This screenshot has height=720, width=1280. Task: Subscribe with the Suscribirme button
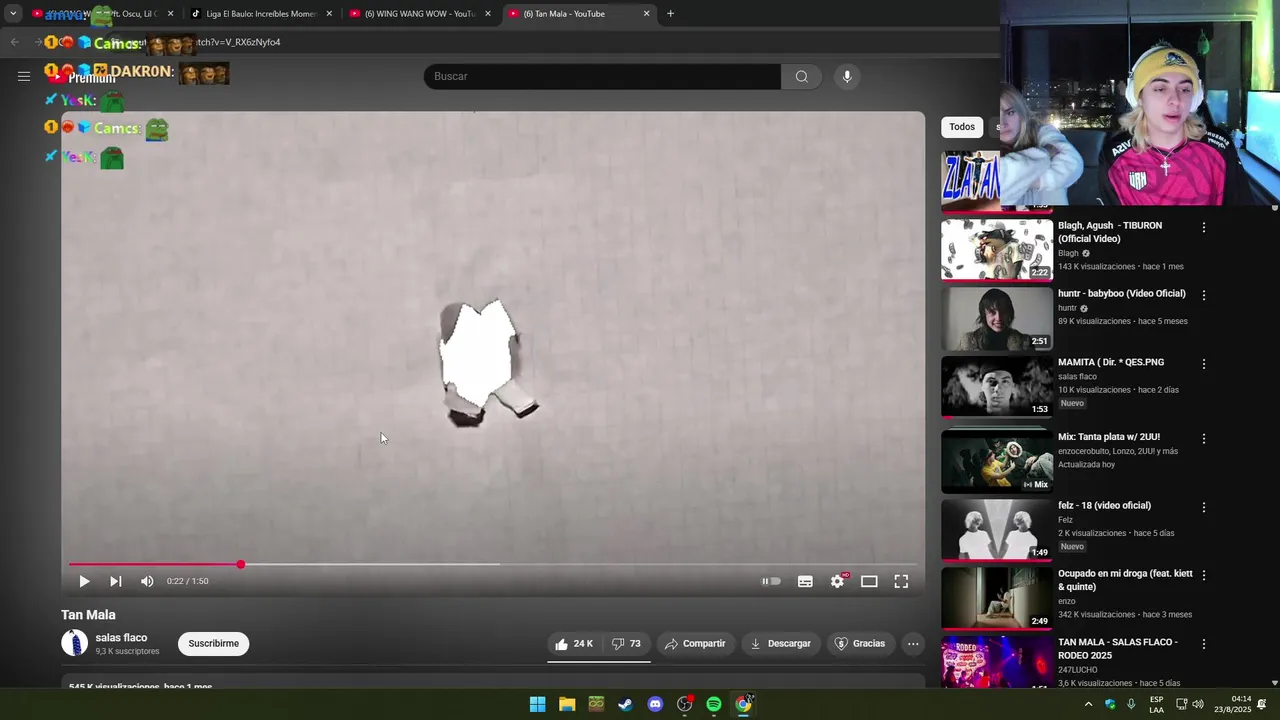[x=214, y=644]
